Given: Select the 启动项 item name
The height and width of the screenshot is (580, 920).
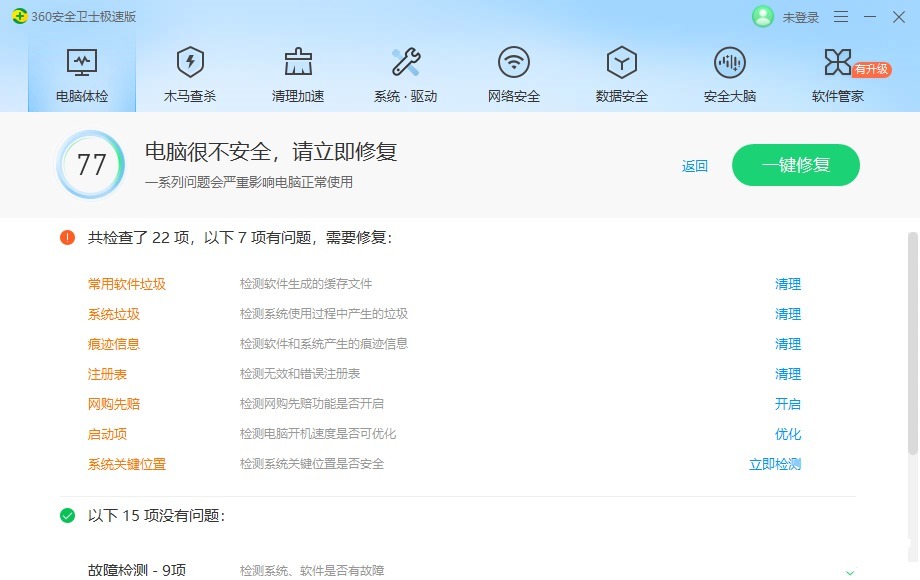Looking at the screenshot, I should coord(107,435).
